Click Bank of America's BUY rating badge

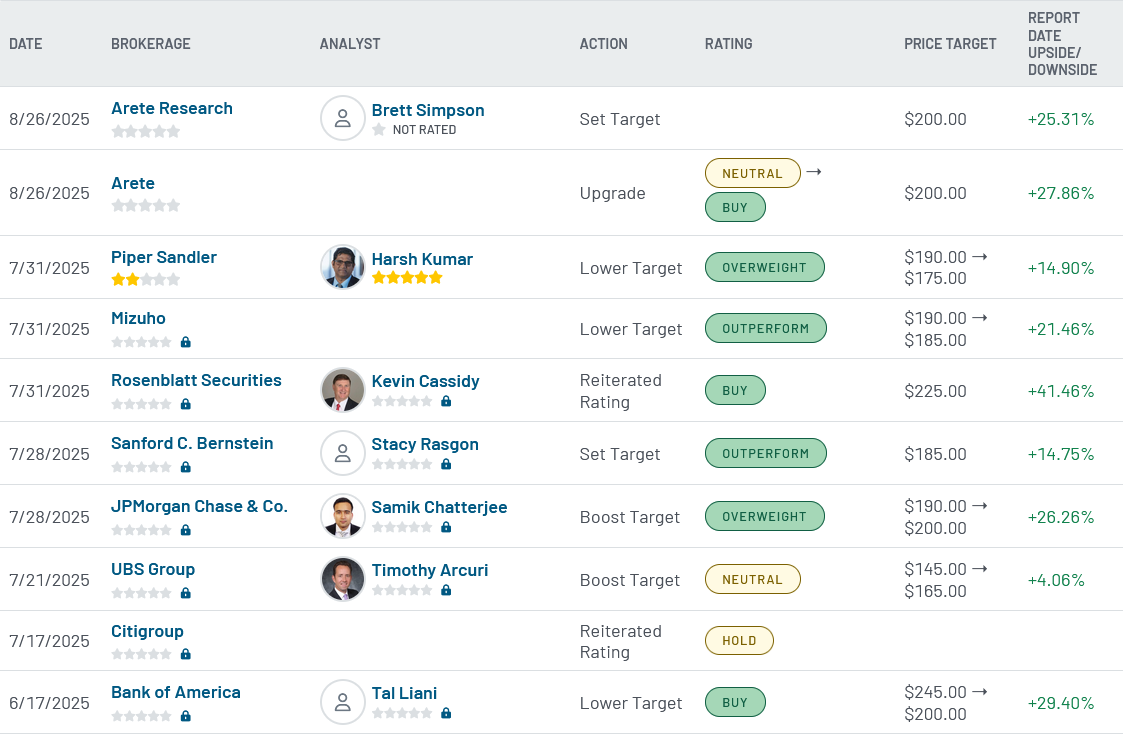coord(736,703)
